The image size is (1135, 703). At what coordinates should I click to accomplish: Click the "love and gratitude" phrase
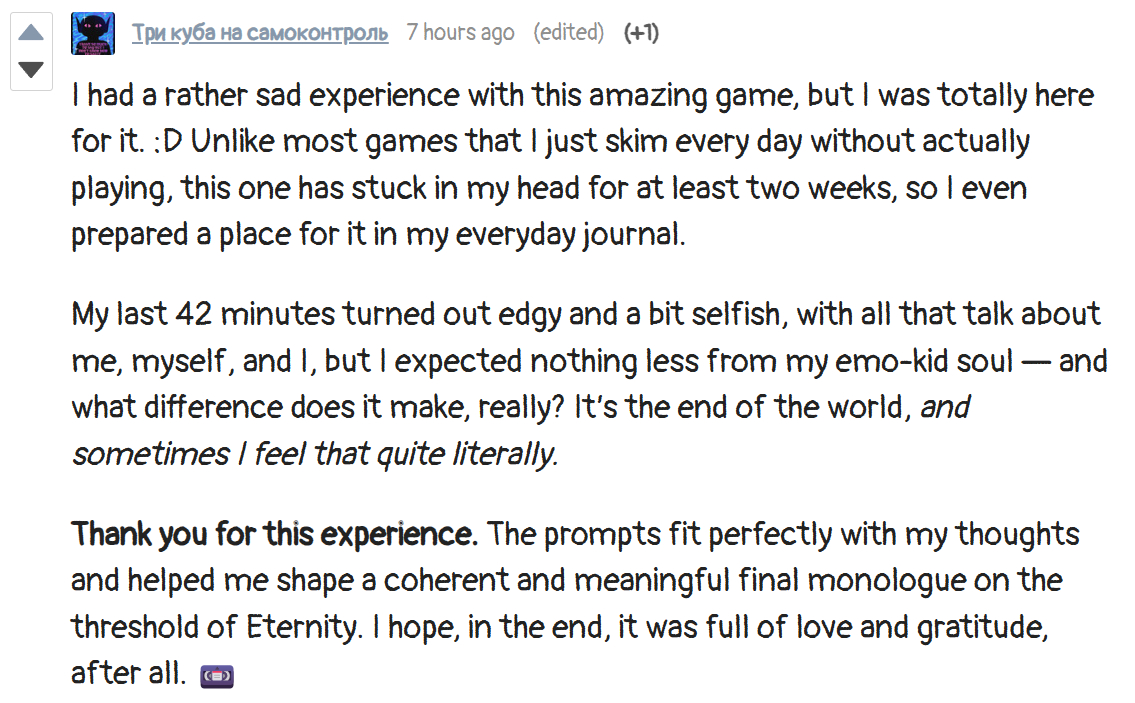938,627
